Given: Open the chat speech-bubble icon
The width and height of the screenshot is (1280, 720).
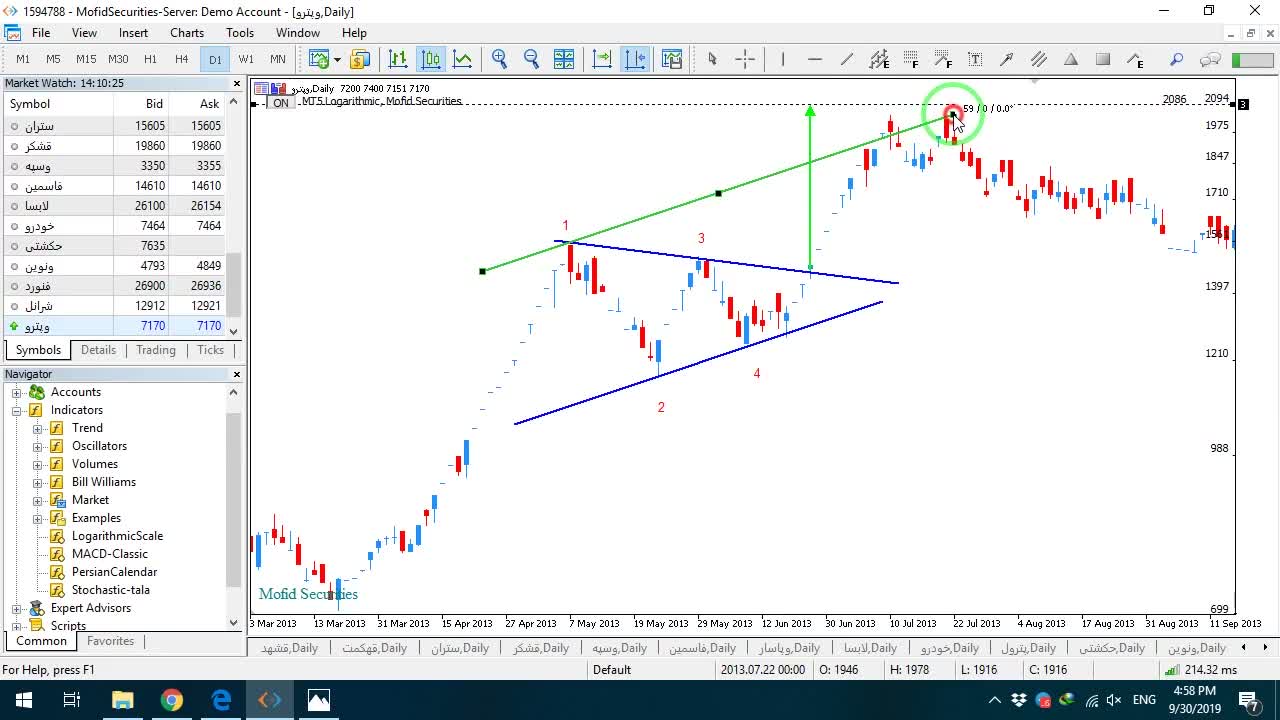Looking at the screenshot, I should tap(1210, 59).
